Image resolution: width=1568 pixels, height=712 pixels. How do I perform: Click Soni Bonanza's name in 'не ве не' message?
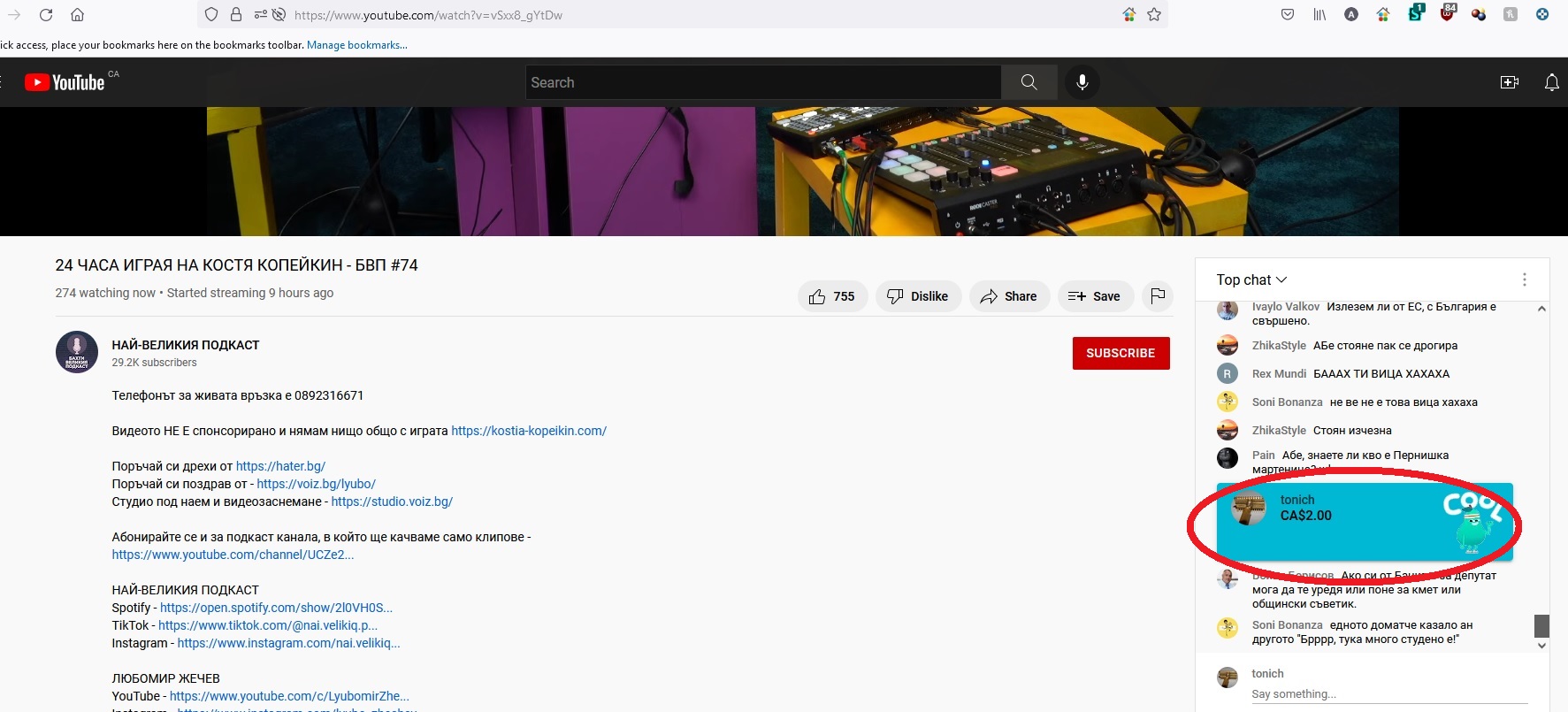click(x=1288, y=402)
